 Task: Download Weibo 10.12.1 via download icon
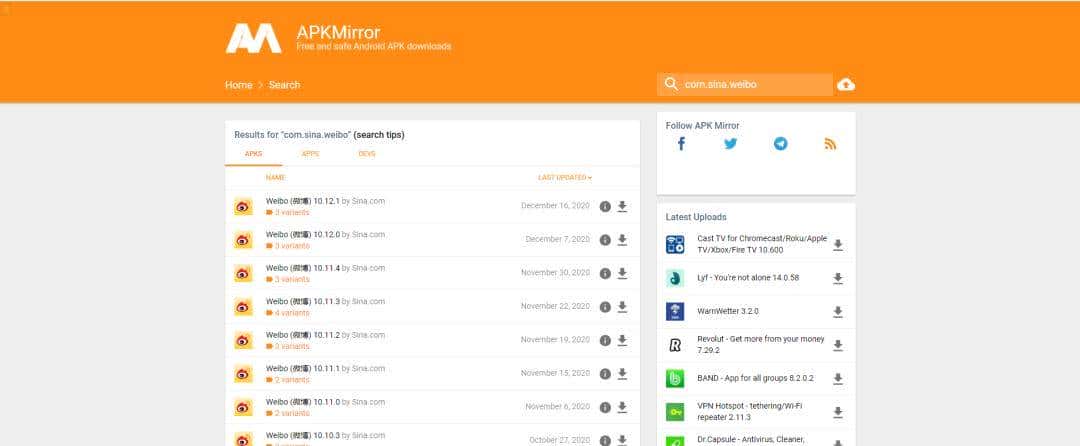[x=622, y=206]
